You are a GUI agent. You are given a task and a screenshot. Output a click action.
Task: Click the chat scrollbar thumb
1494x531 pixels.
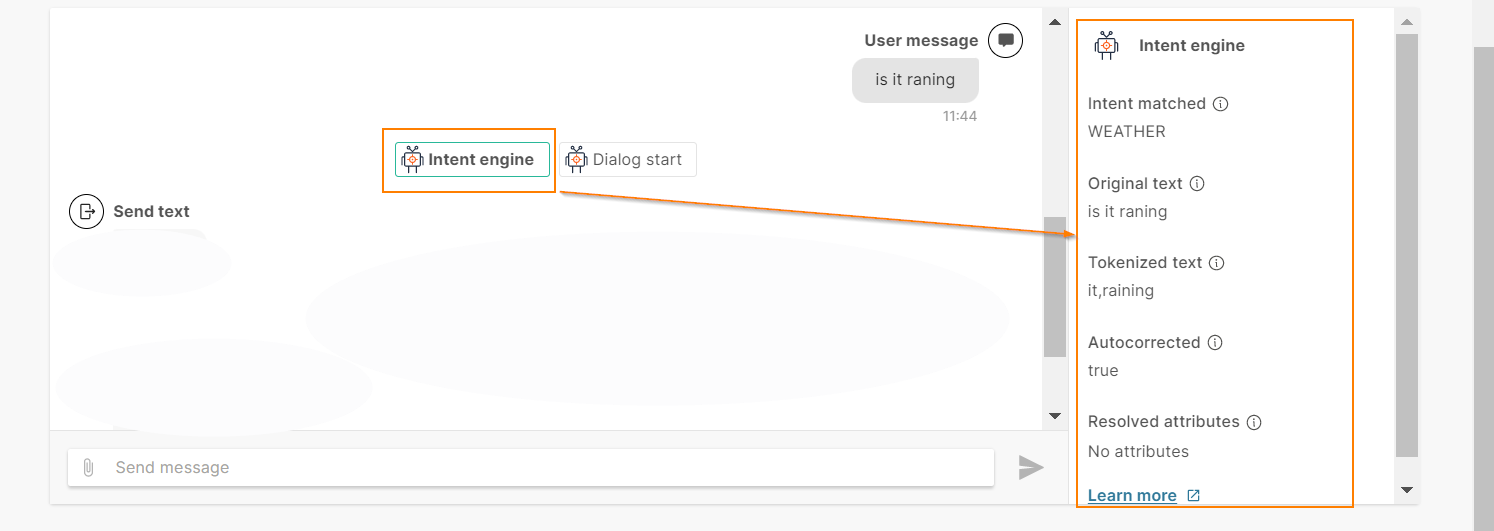tap(1055, 287)
